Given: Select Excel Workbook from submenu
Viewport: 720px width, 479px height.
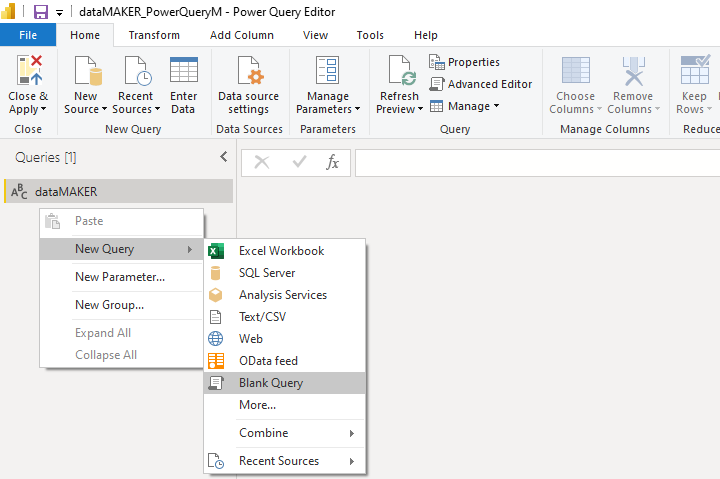Looking at the screenshot, I should click(x=285, y=251).
